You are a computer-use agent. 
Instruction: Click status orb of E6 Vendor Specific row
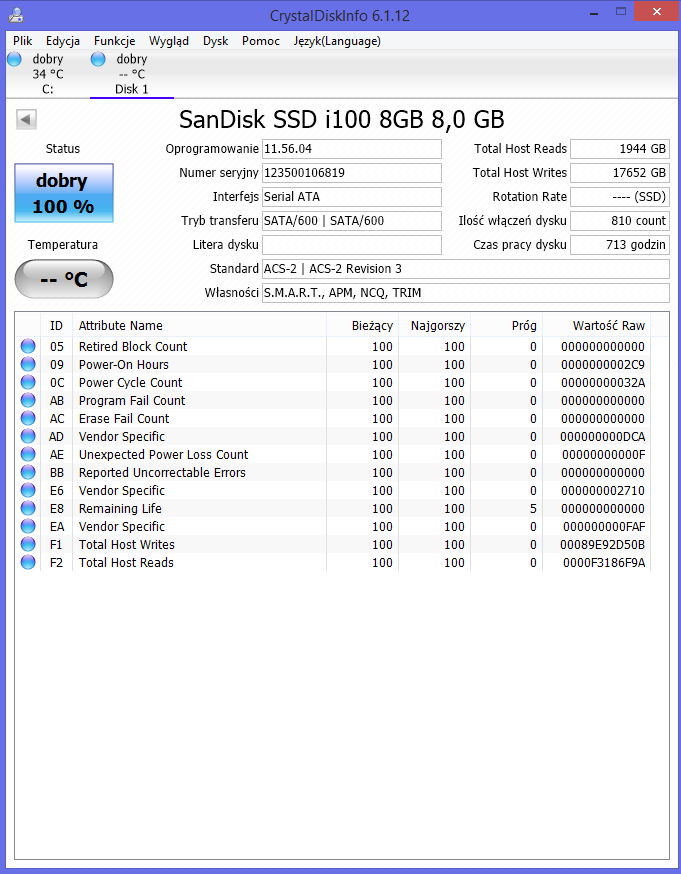28,491
